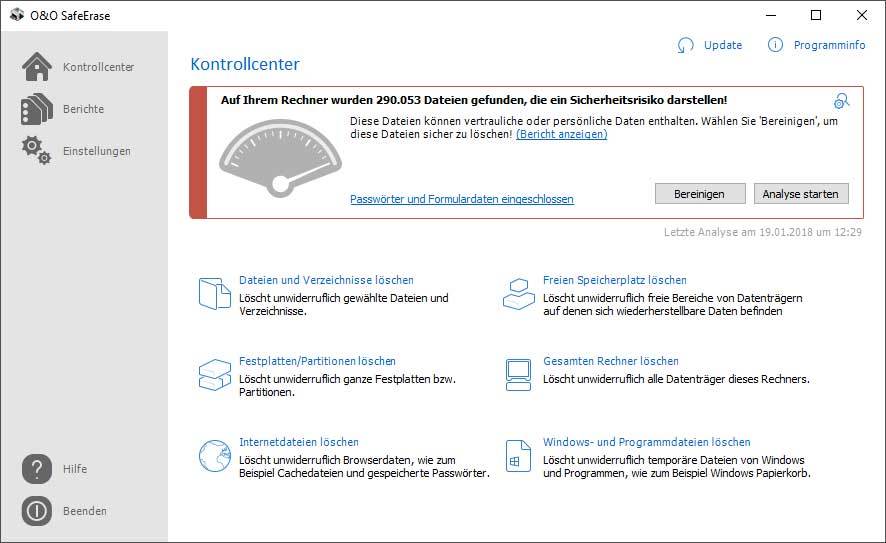The width and height of the screenshot is (886, 543).
Task: Click the Update refresh icon
Action: pyautogui.click(x=685, y=45)
